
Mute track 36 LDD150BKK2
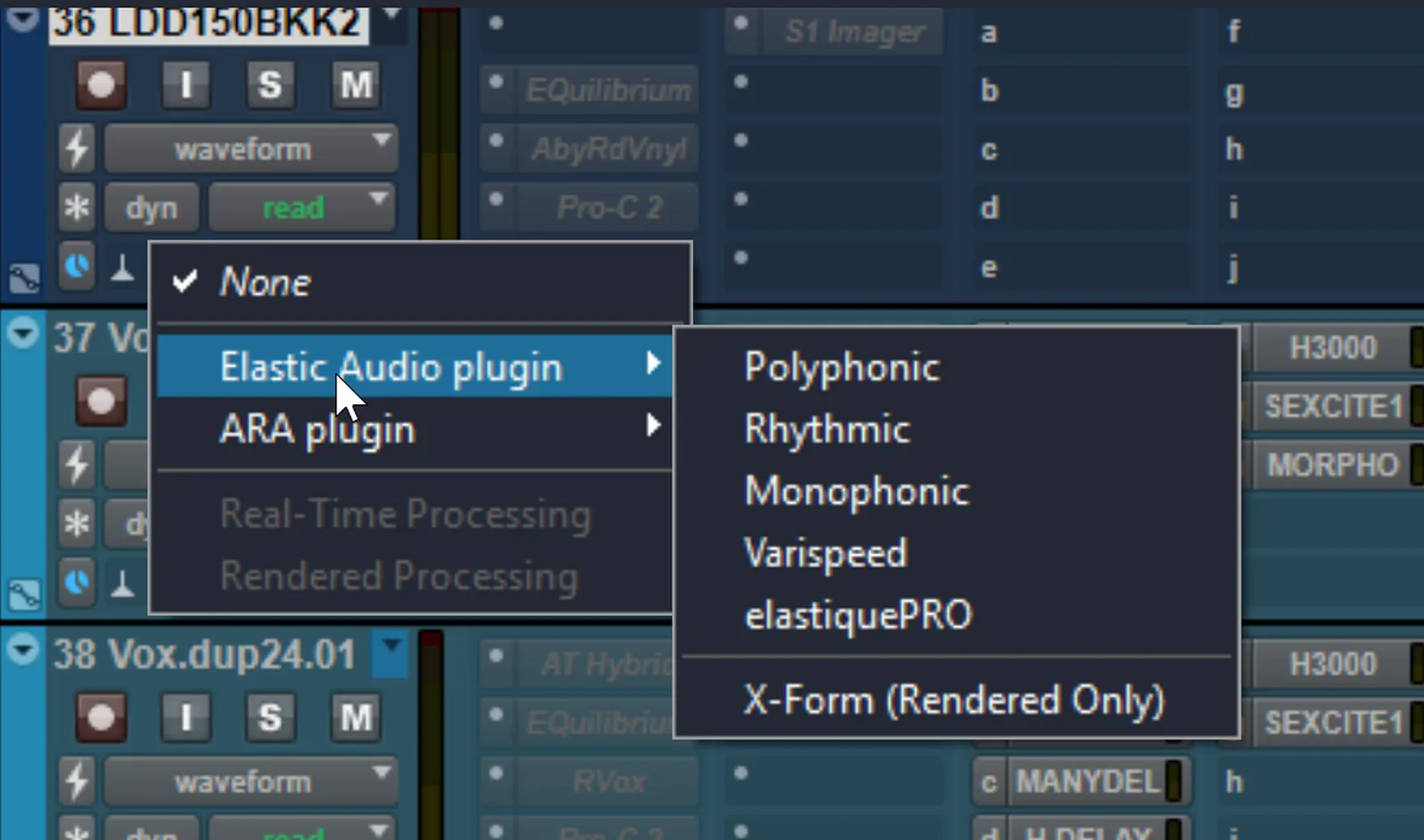click(356, 85)
